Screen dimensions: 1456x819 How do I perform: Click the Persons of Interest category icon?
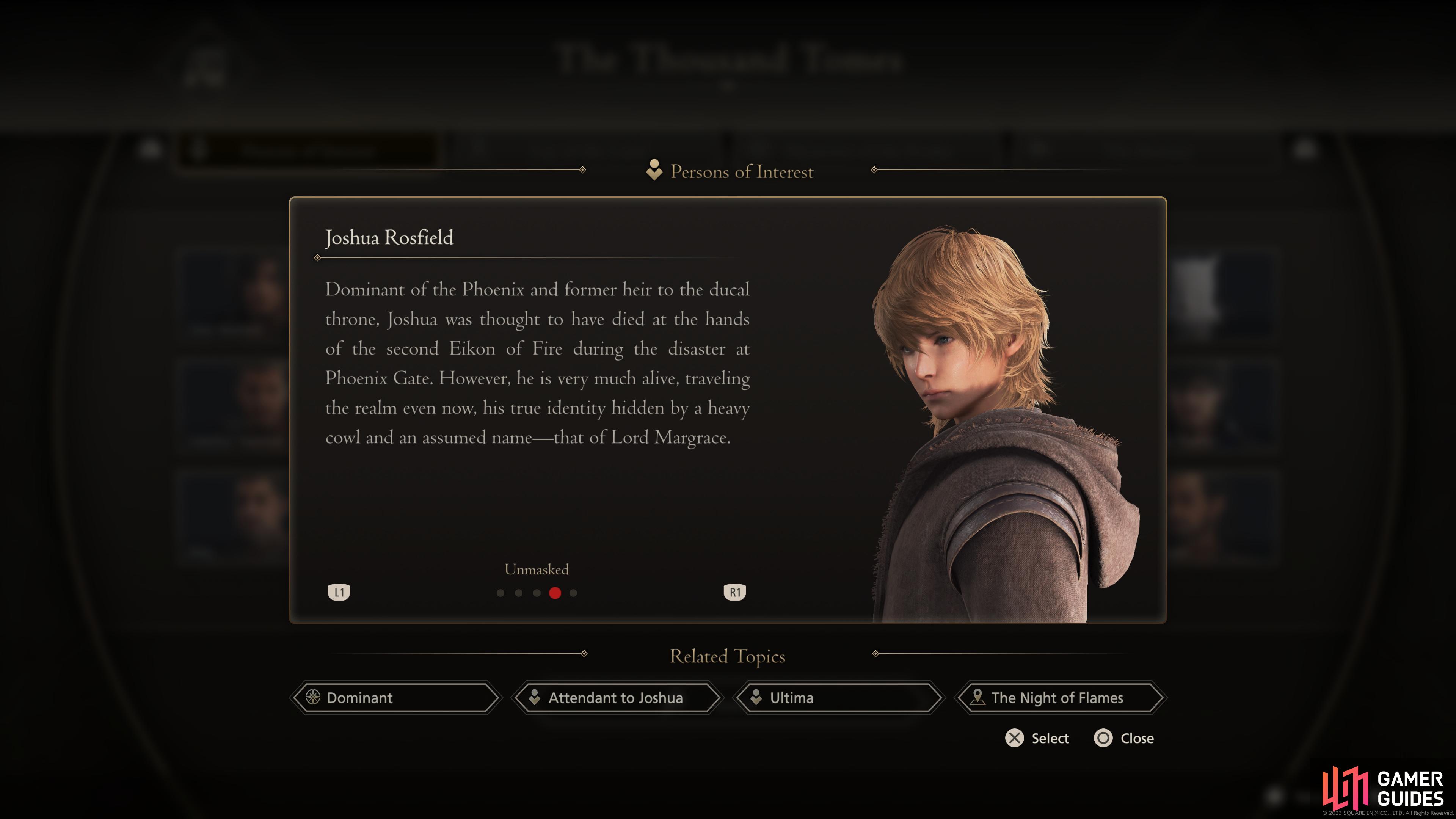pyautogui.click(x=654, y=170)
